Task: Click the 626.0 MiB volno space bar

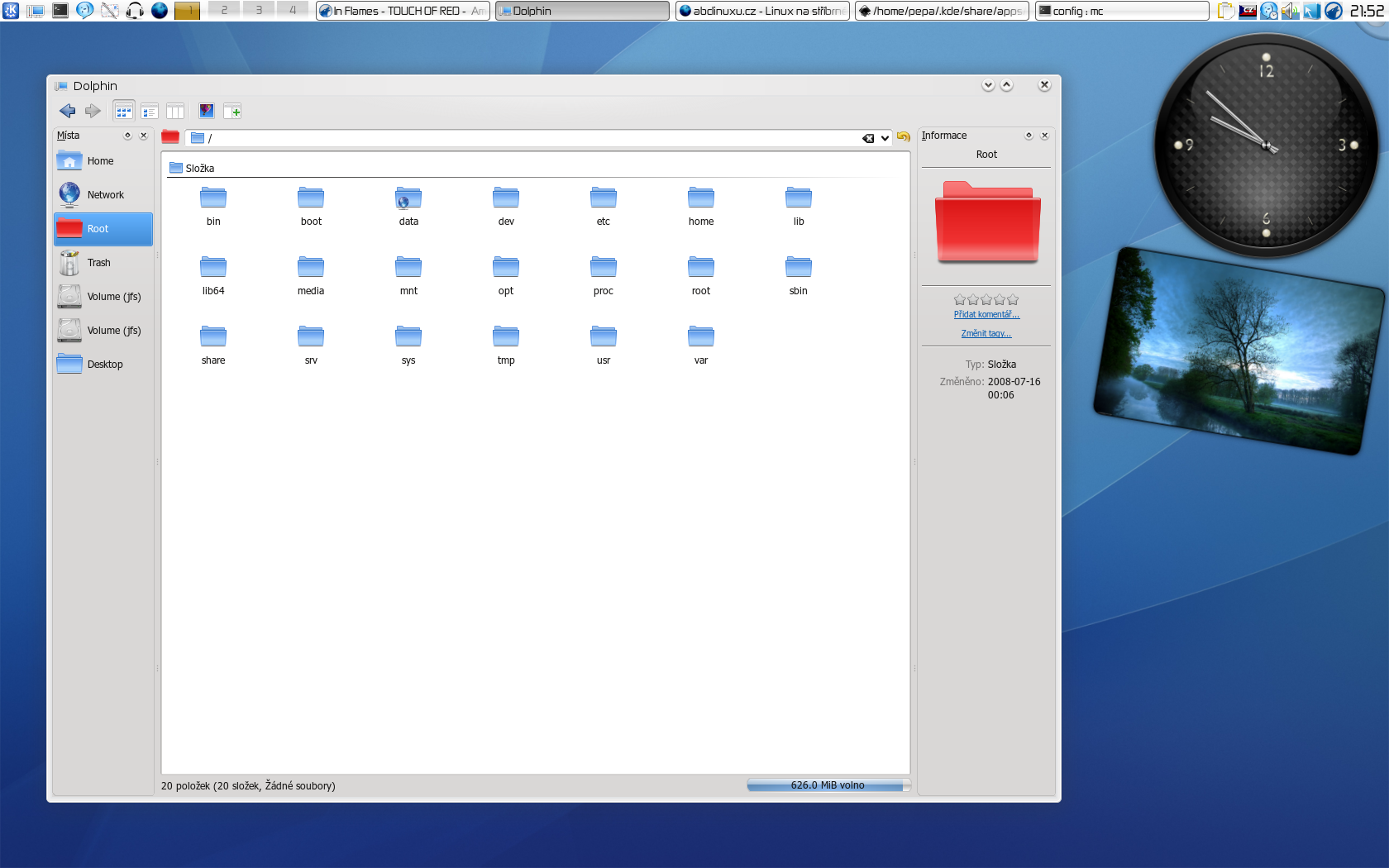Action: click(828, 785)
